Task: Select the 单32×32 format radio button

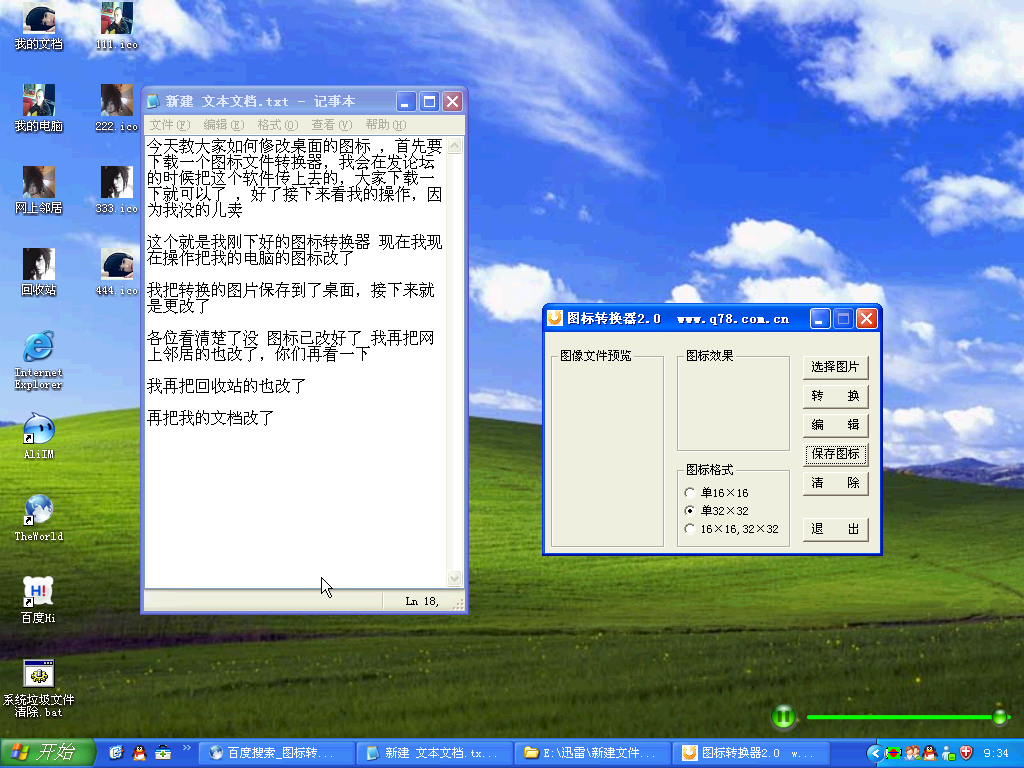Action: (x=690, y=511)
